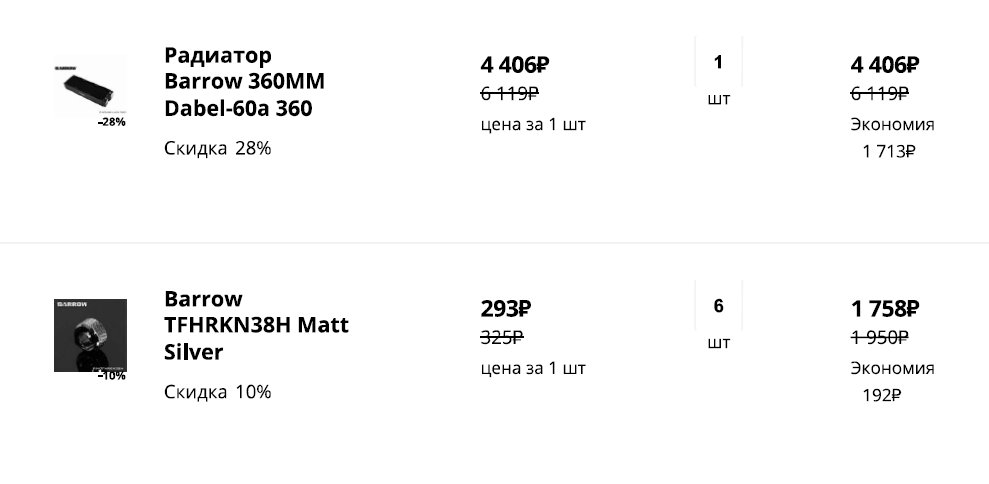Screen dimensions: 989x484
Task: Click the crossed-out 325₽ unit price
Action: 502,337
